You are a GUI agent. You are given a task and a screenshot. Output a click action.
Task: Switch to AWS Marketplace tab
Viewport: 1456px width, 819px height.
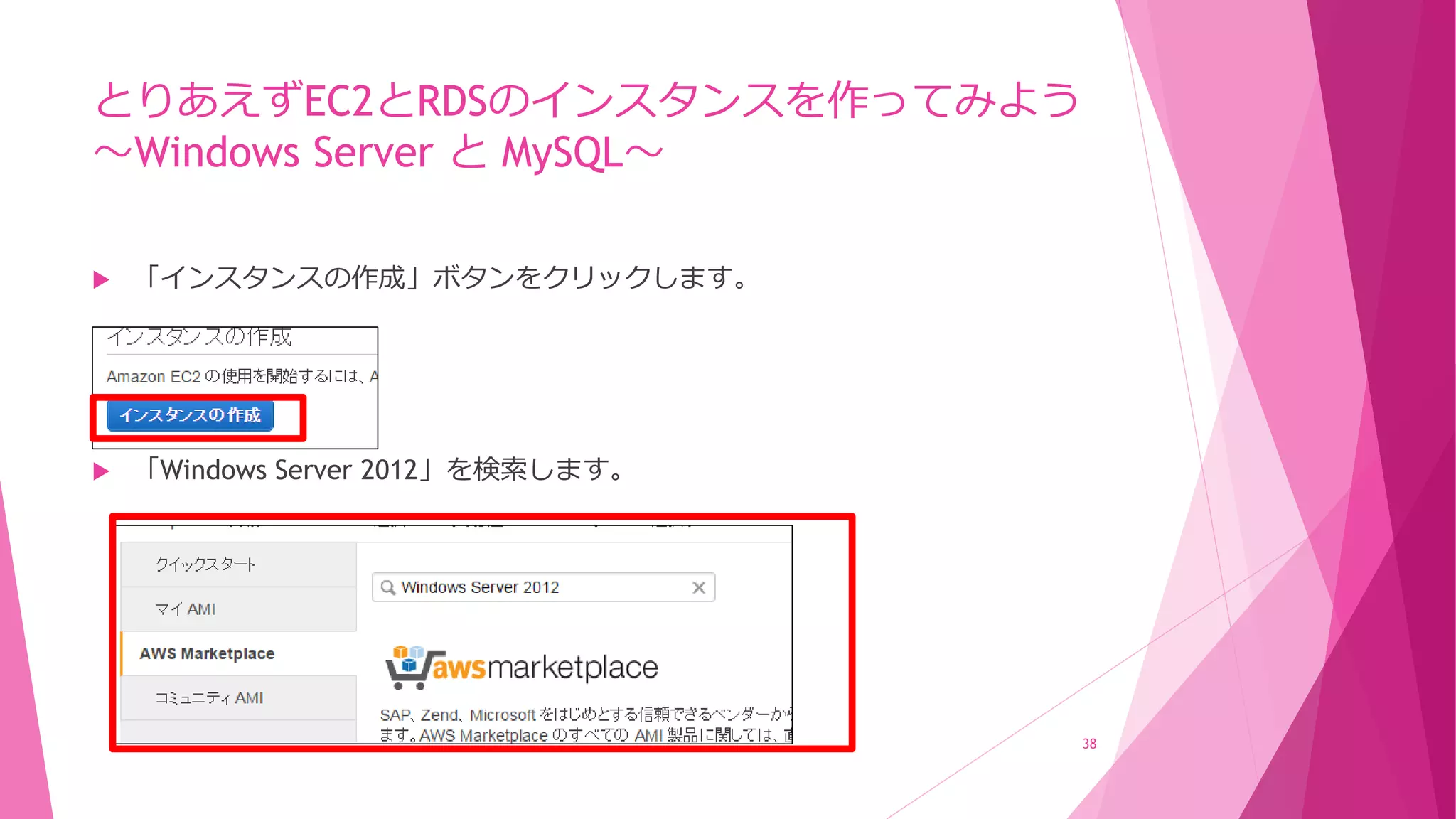pos(239,653)
